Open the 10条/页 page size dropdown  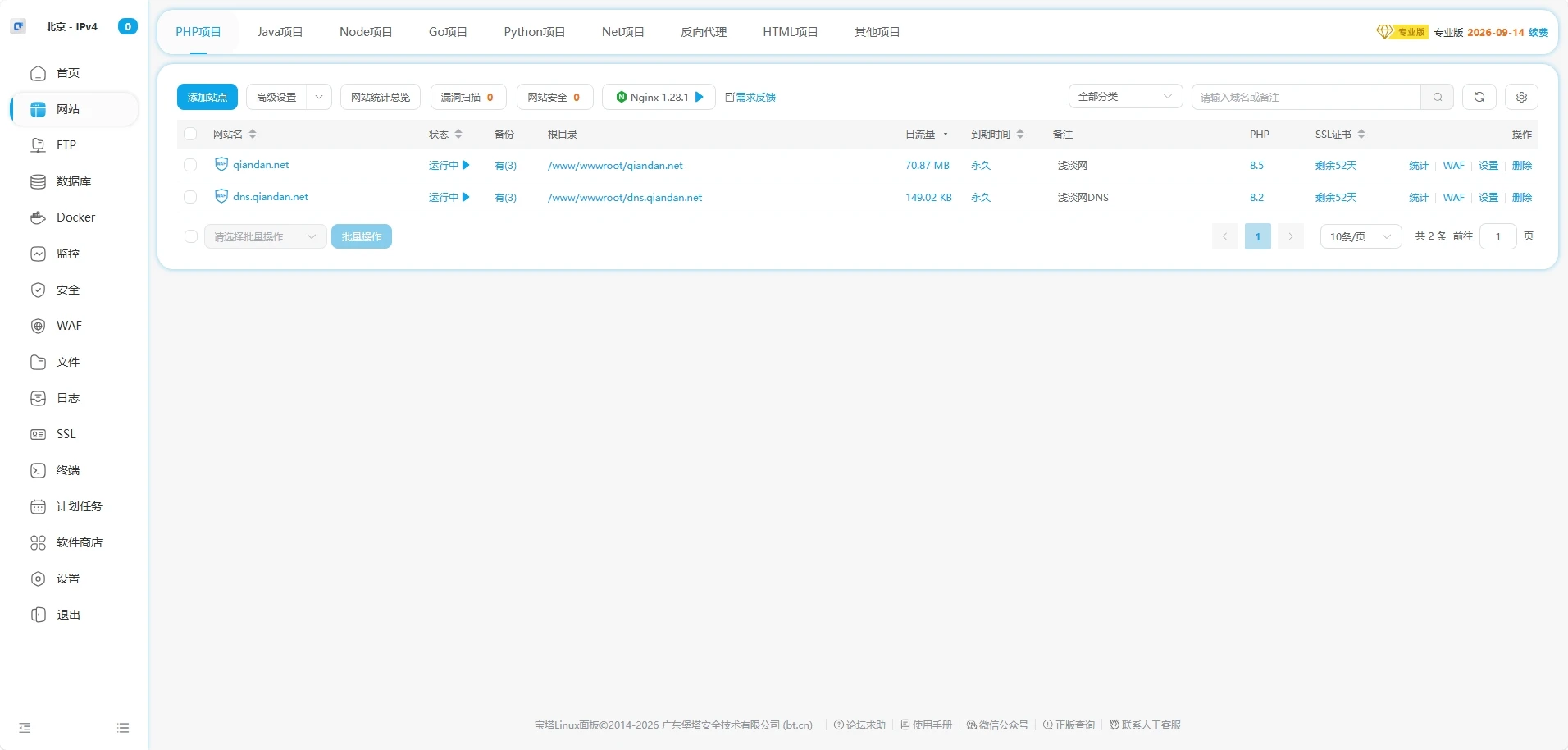[x=1360, y=236]
